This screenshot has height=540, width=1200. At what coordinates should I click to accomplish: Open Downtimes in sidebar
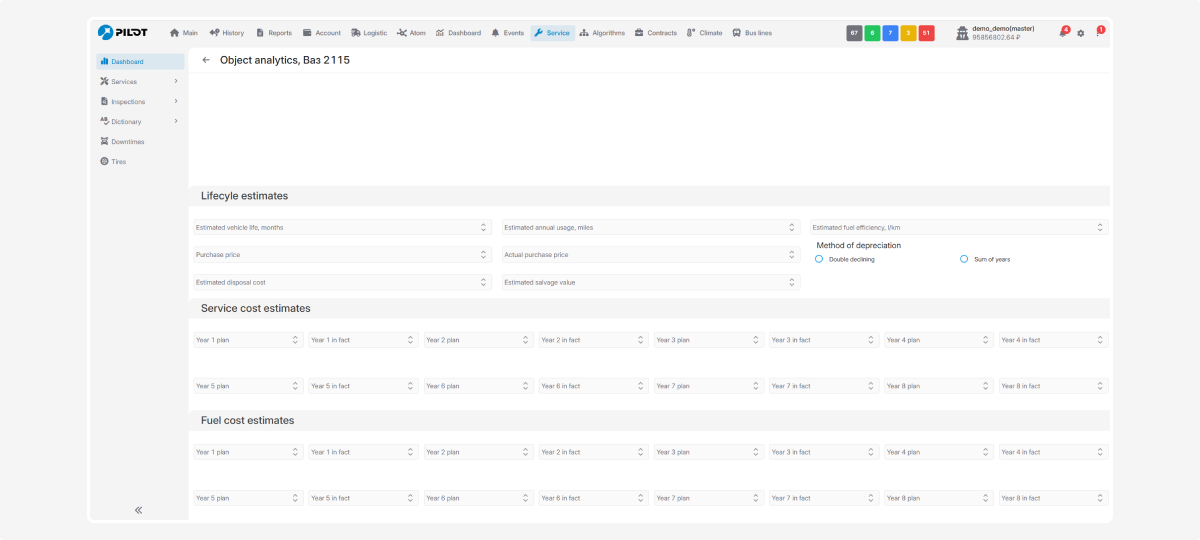click(127, 141)
